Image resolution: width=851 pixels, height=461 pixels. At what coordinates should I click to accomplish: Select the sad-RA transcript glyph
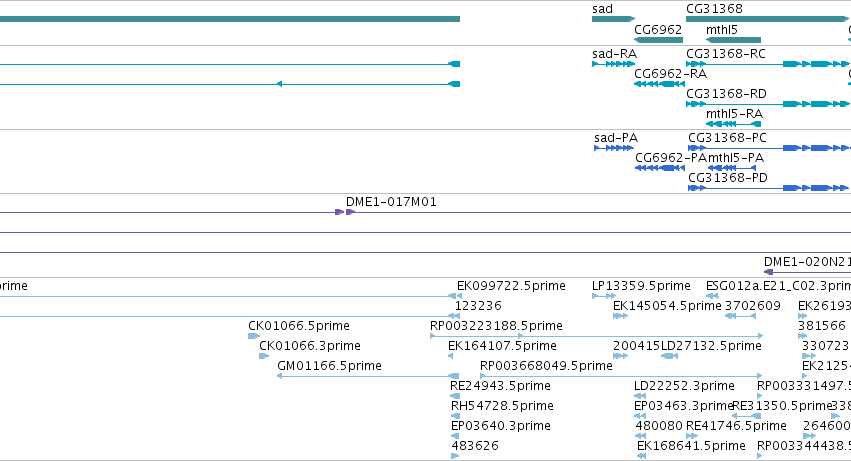click(613, 64)
